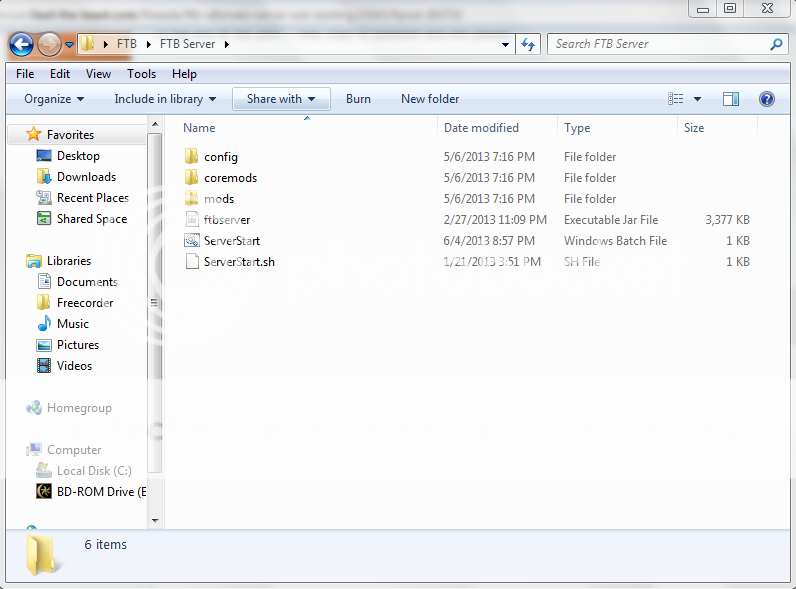Image resolution: width=796 pixels, height=589 pixels.
Task: Open the View menu
Action: [98, 74]
